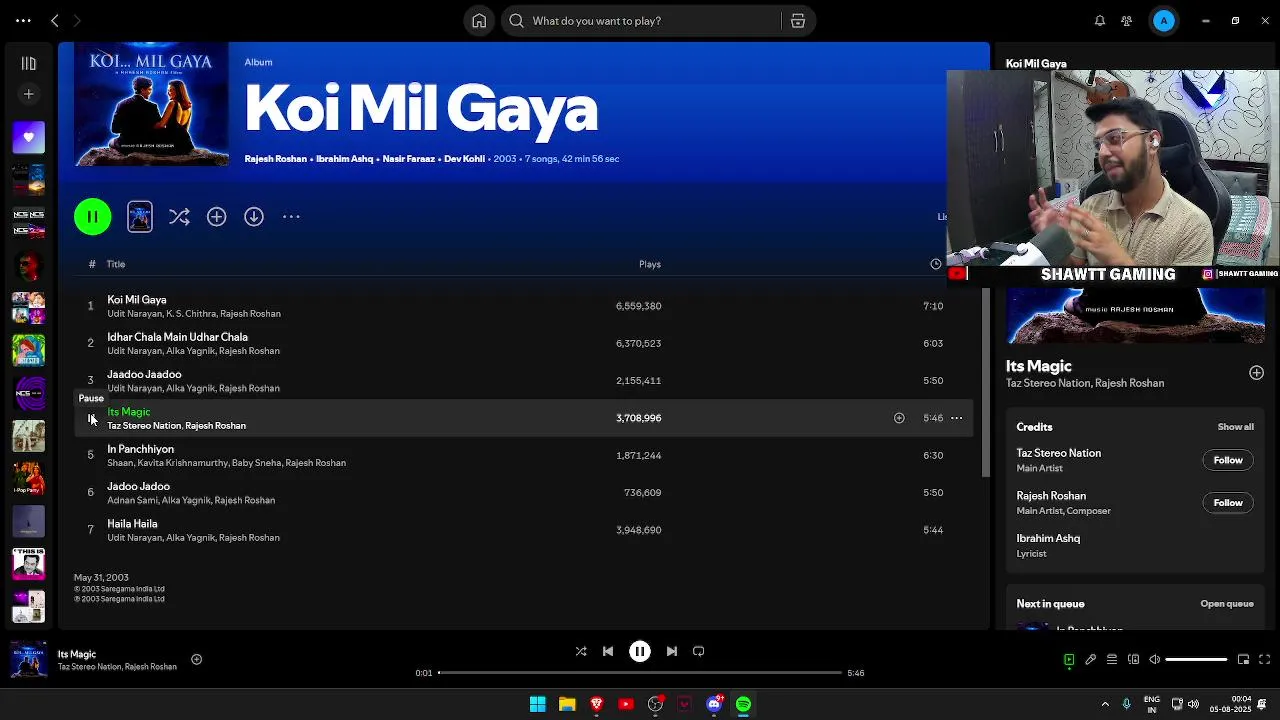
Task: Pause the Its Magic track row
Action: click(x=91, y=418)
